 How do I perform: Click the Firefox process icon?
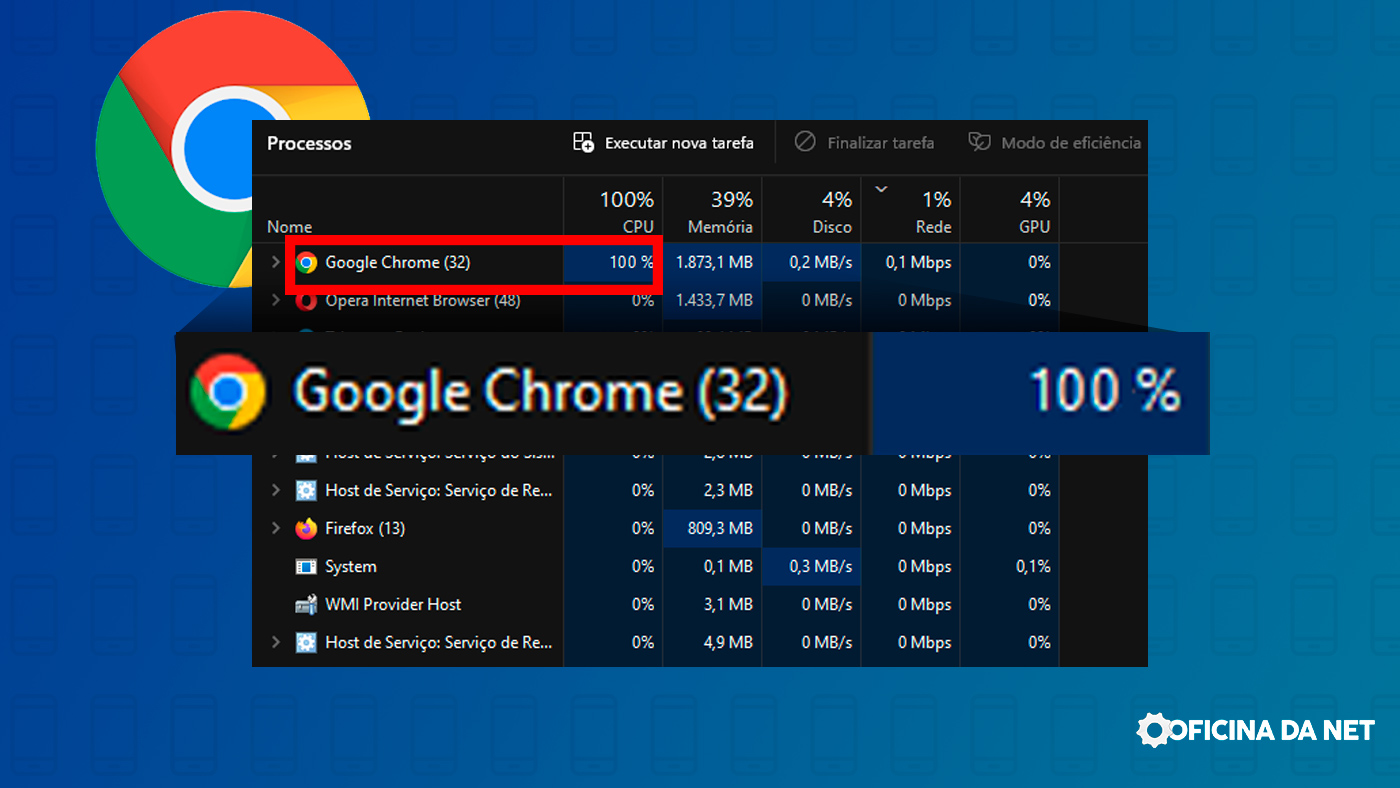pos(305,528)
